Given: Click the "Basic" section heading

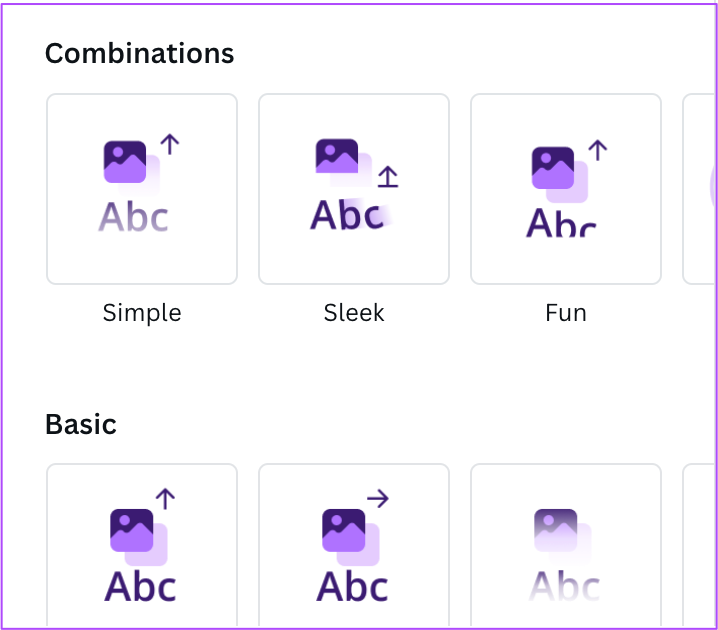Looking at the screenshot, I should pos(81,424).
